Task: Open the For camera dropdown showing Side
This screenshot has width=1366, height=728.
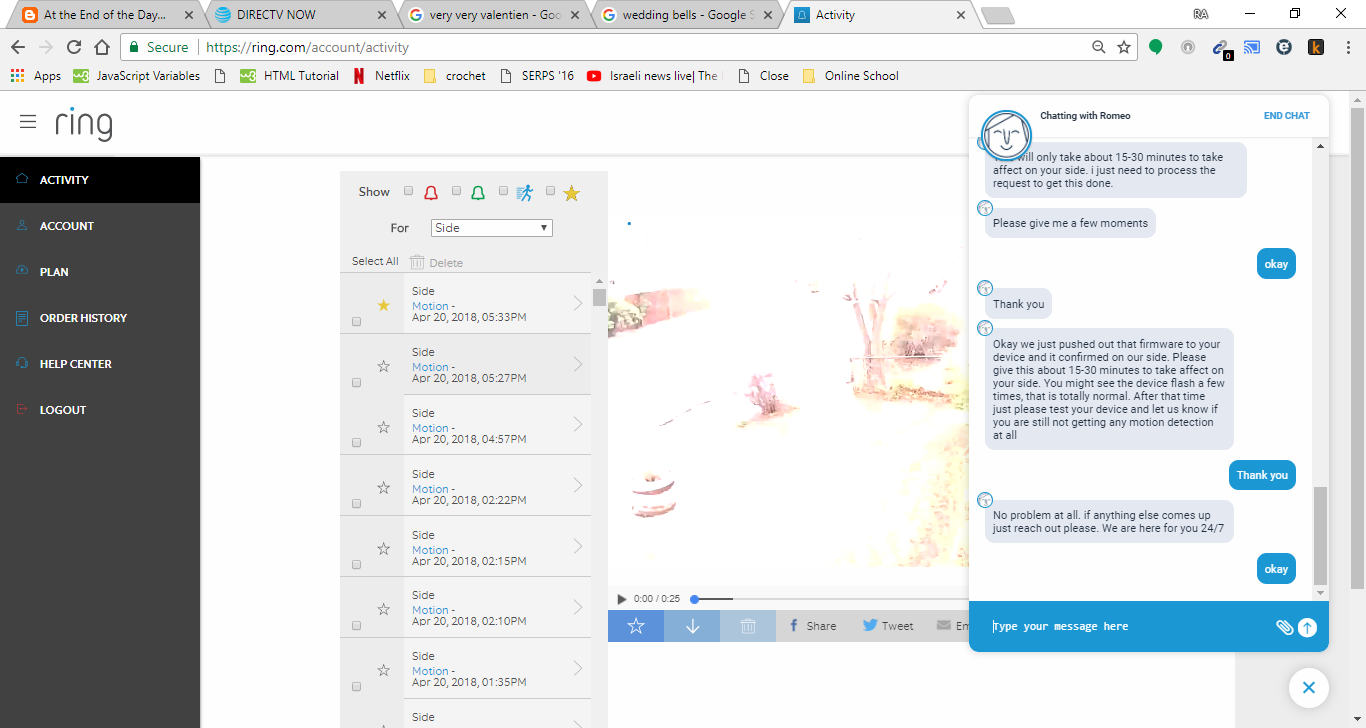Action: (x=491, y=227)
